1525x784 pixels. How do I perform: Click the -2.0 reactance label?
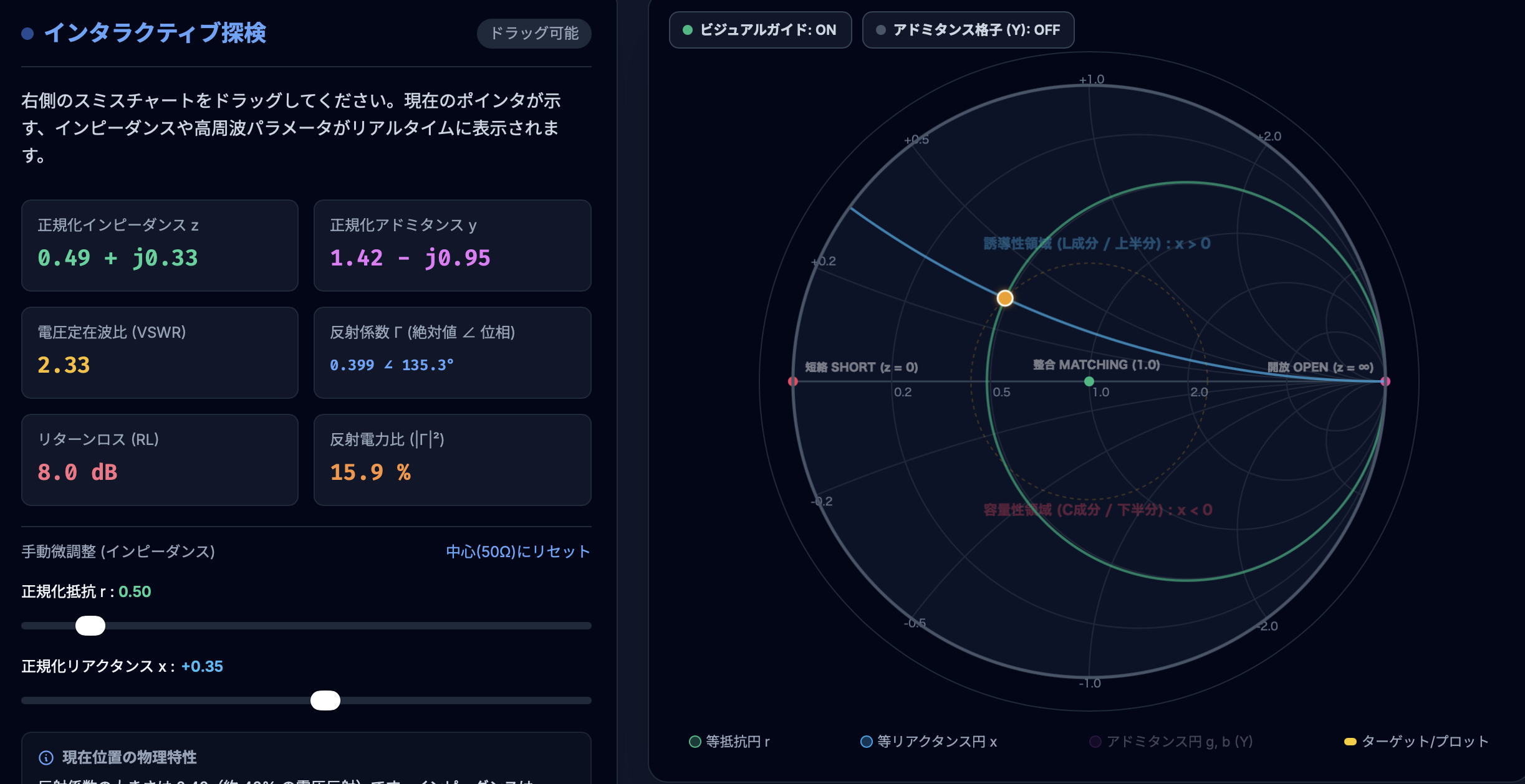(x=1267, y=626)
